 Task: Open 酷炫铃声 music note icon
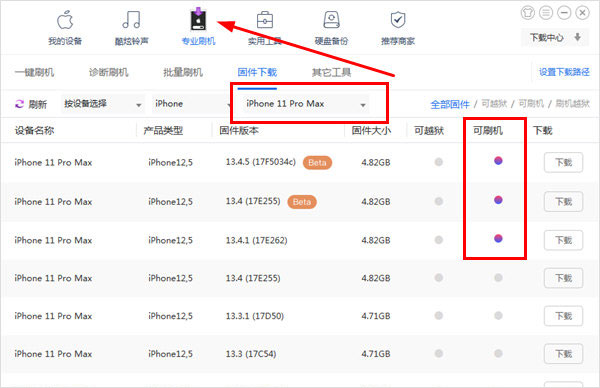point(131,20)
